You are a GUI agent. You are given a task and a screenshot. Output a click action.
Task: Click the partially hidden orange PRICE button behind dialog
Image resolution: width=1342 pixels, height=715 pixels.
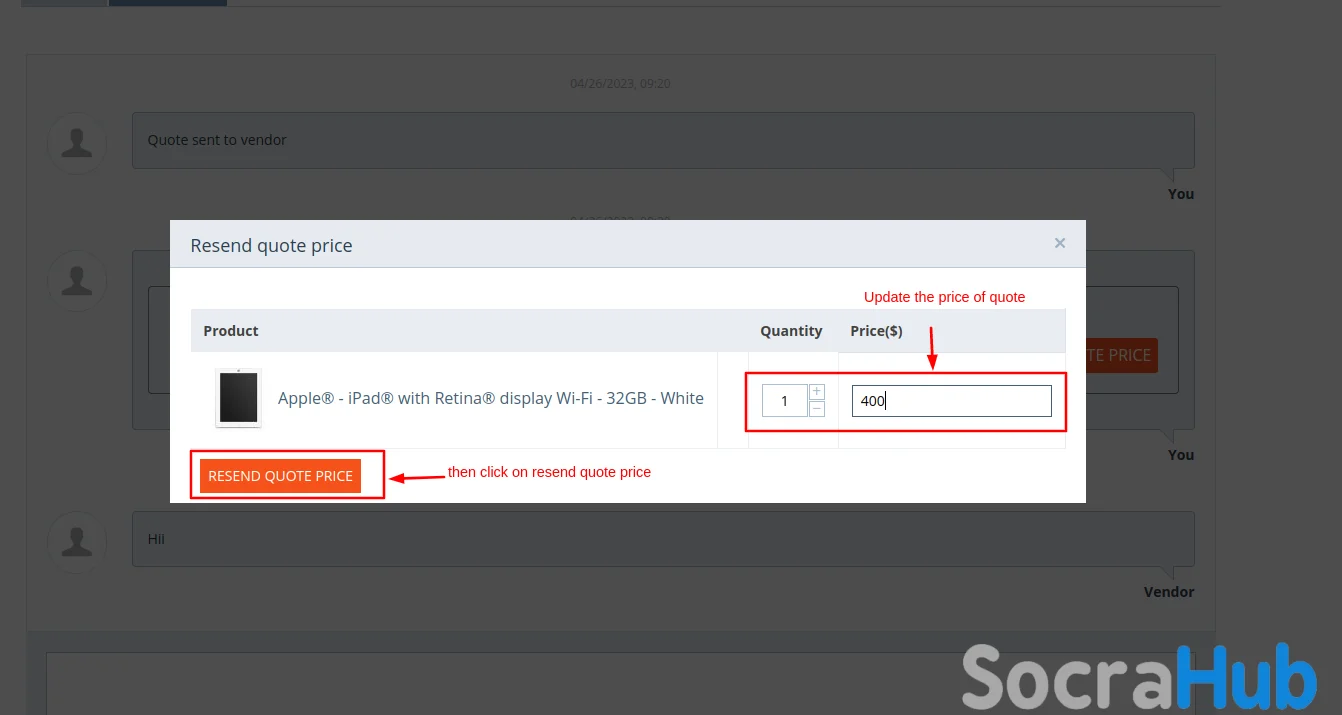(x=1122, y=355)
